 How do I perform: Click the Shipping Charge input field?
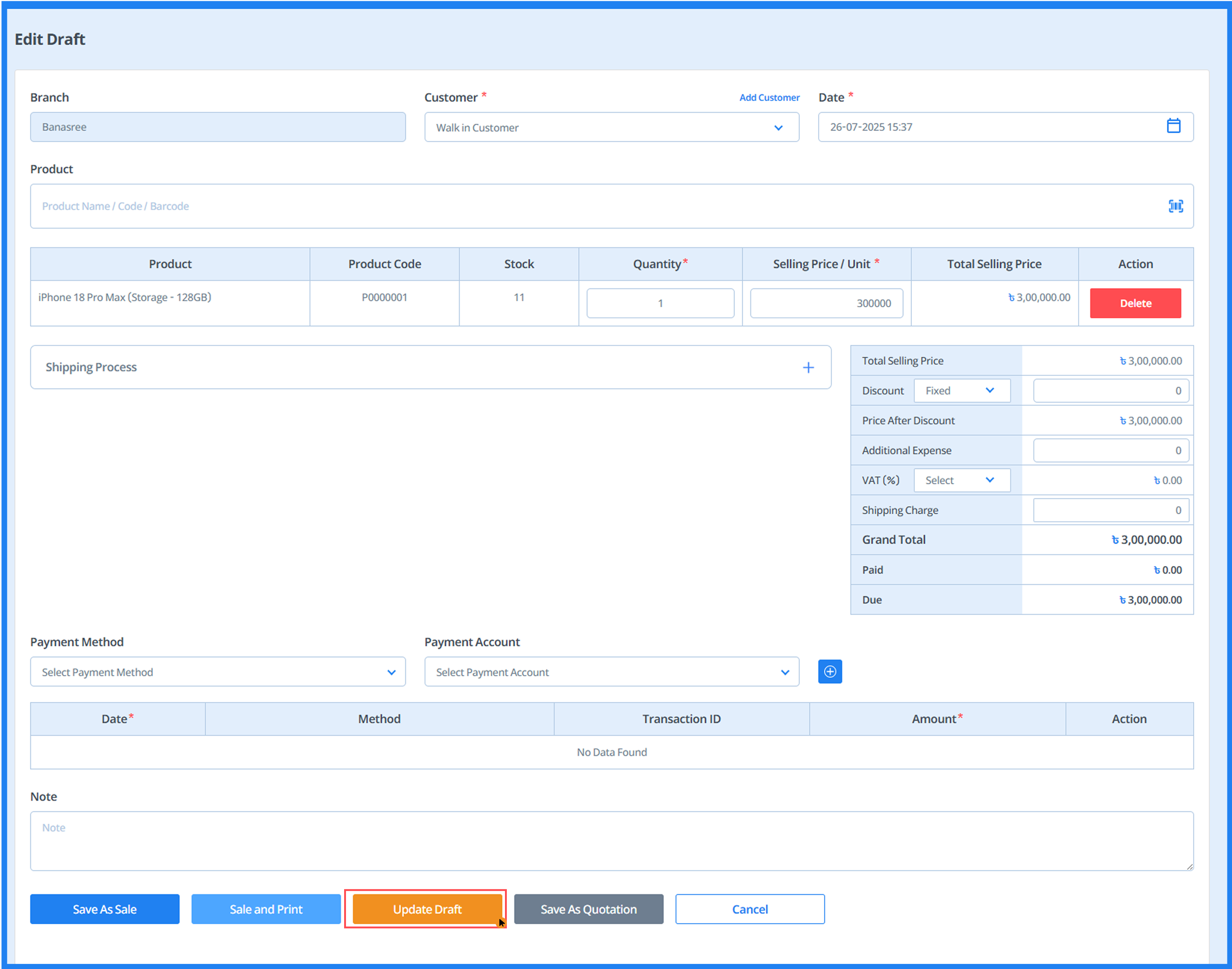[x=1110, y=510]
